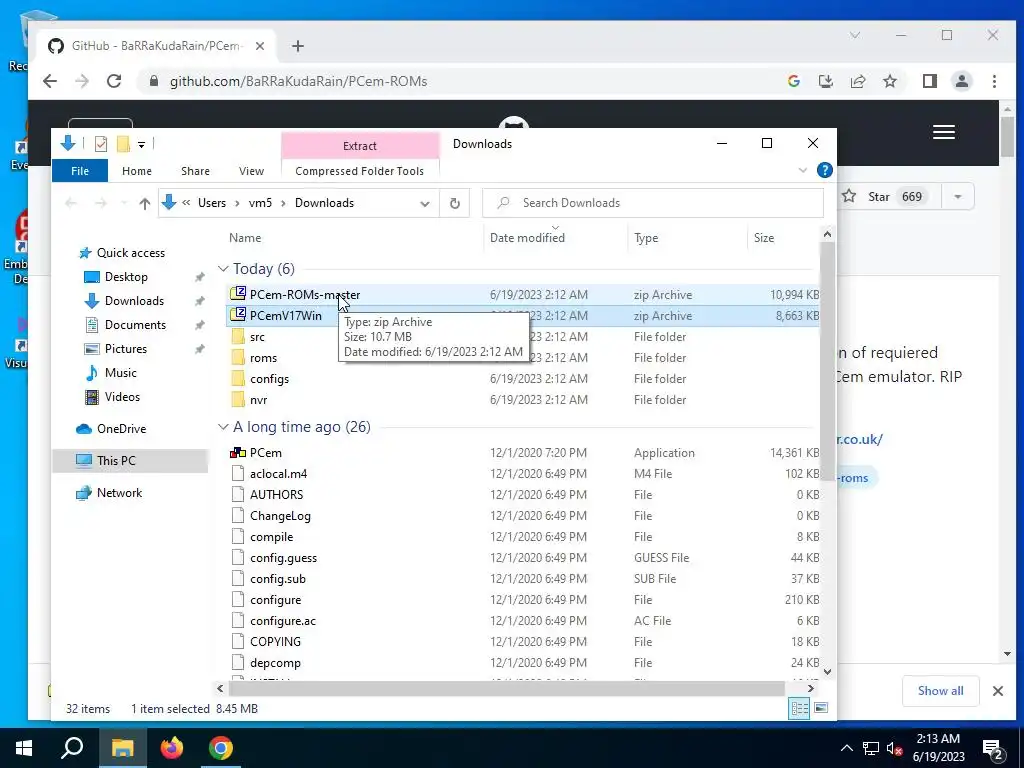Select Network in the navigation pane
Viewport: 1024px width, 768px height.
tap(119, 493)
